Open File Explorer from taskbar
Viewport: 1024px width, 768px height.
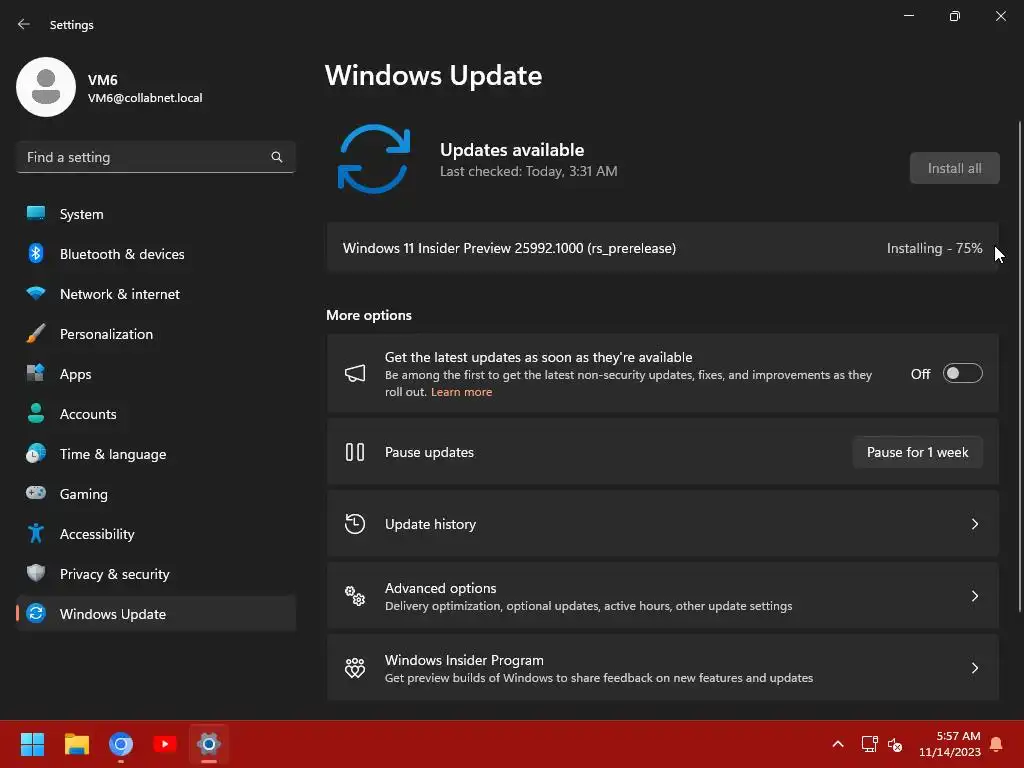coord(76,744)
